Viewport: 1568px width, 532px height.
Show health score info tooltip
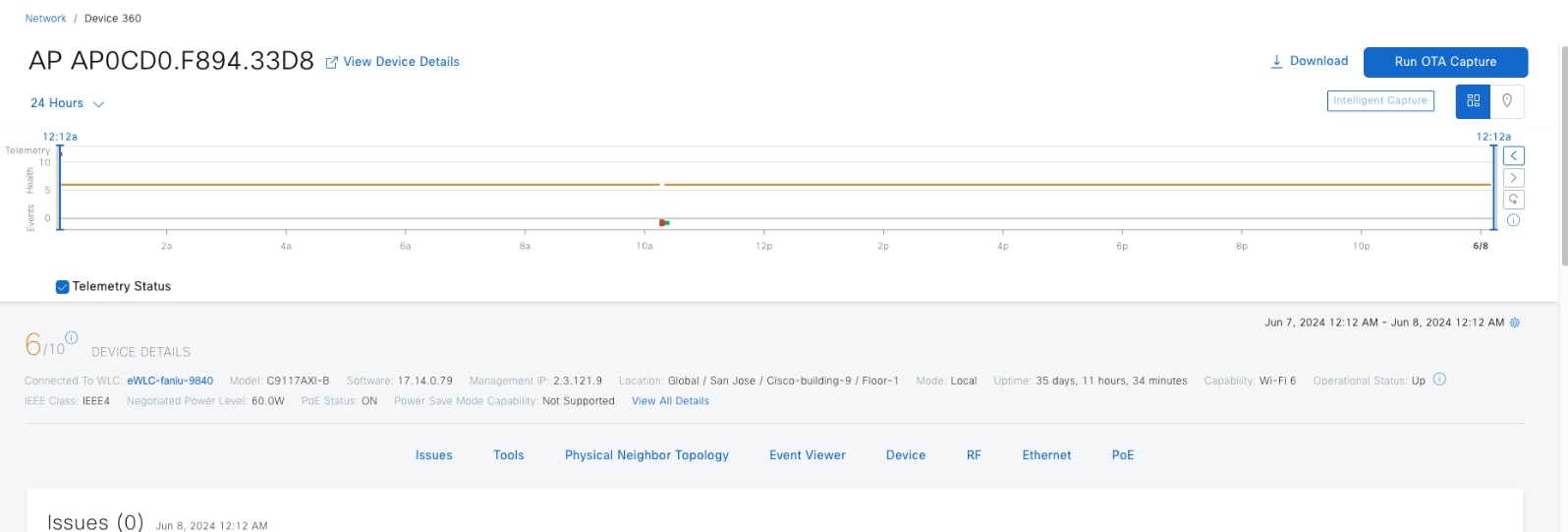71,337
